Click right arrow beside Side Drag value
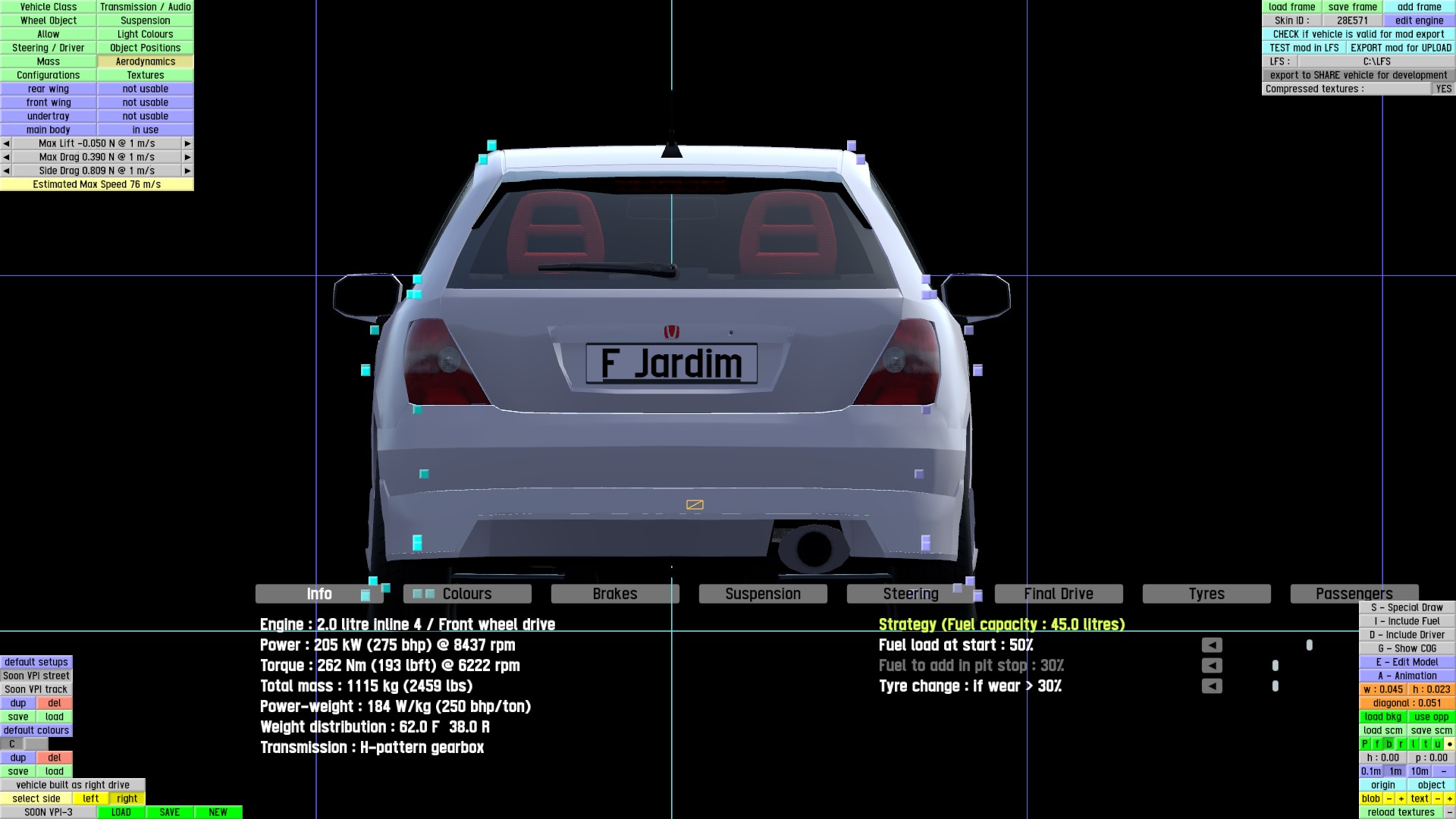The image size is (1456, 819). [x=187, y=171]
